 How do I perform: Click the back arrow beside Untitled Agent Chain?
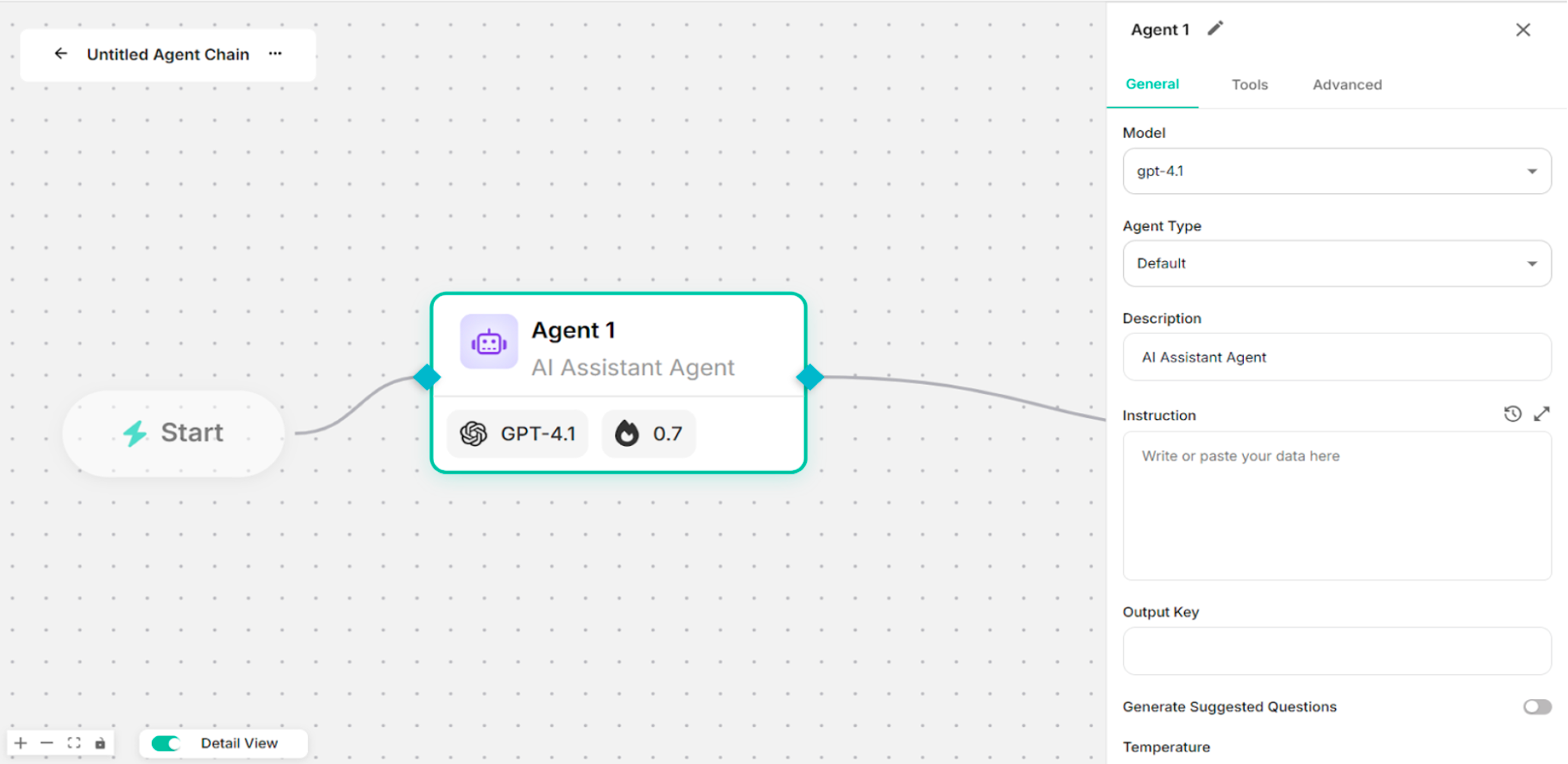point(60,53)
